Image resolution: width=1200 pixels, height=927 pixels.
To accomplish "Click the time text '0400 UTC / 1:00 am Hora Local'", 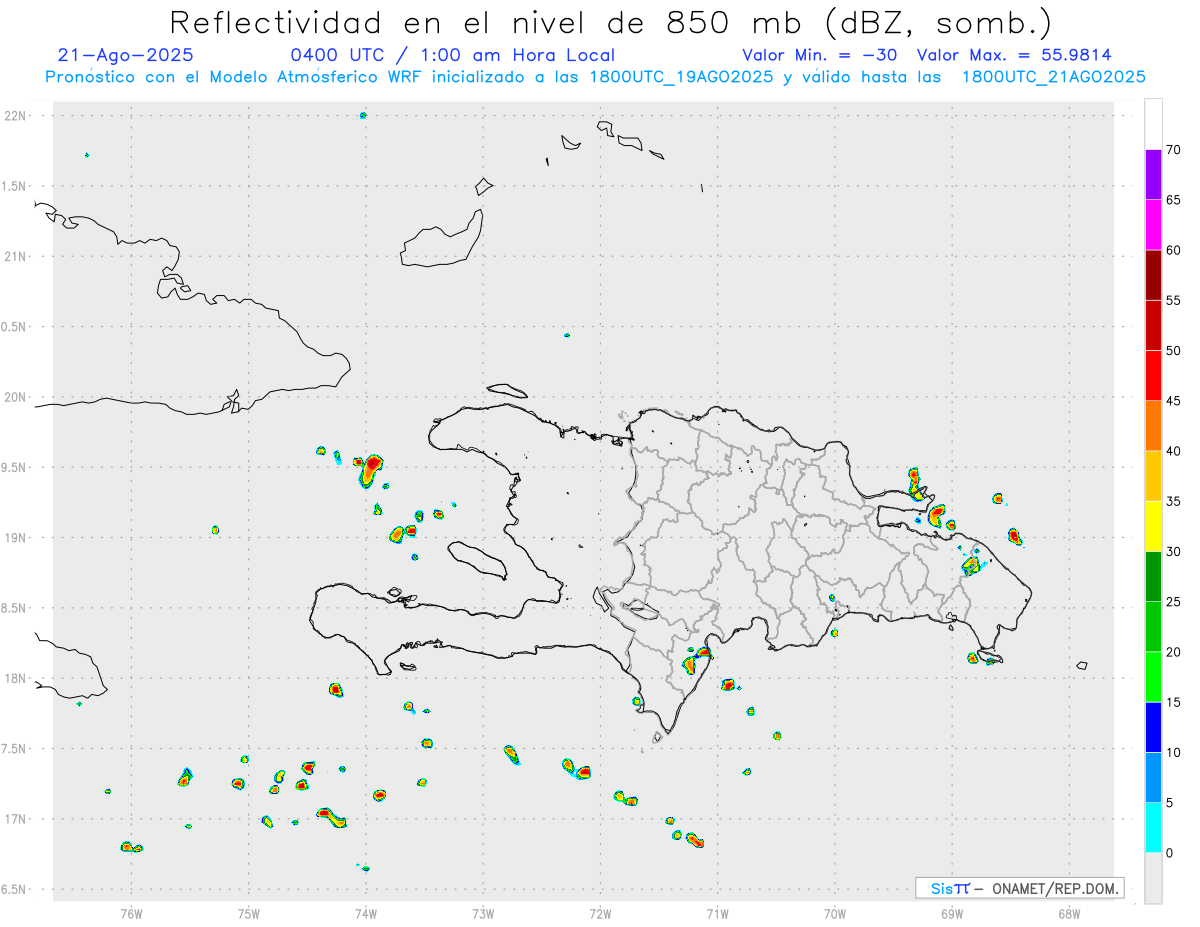I will pos(452,55).
